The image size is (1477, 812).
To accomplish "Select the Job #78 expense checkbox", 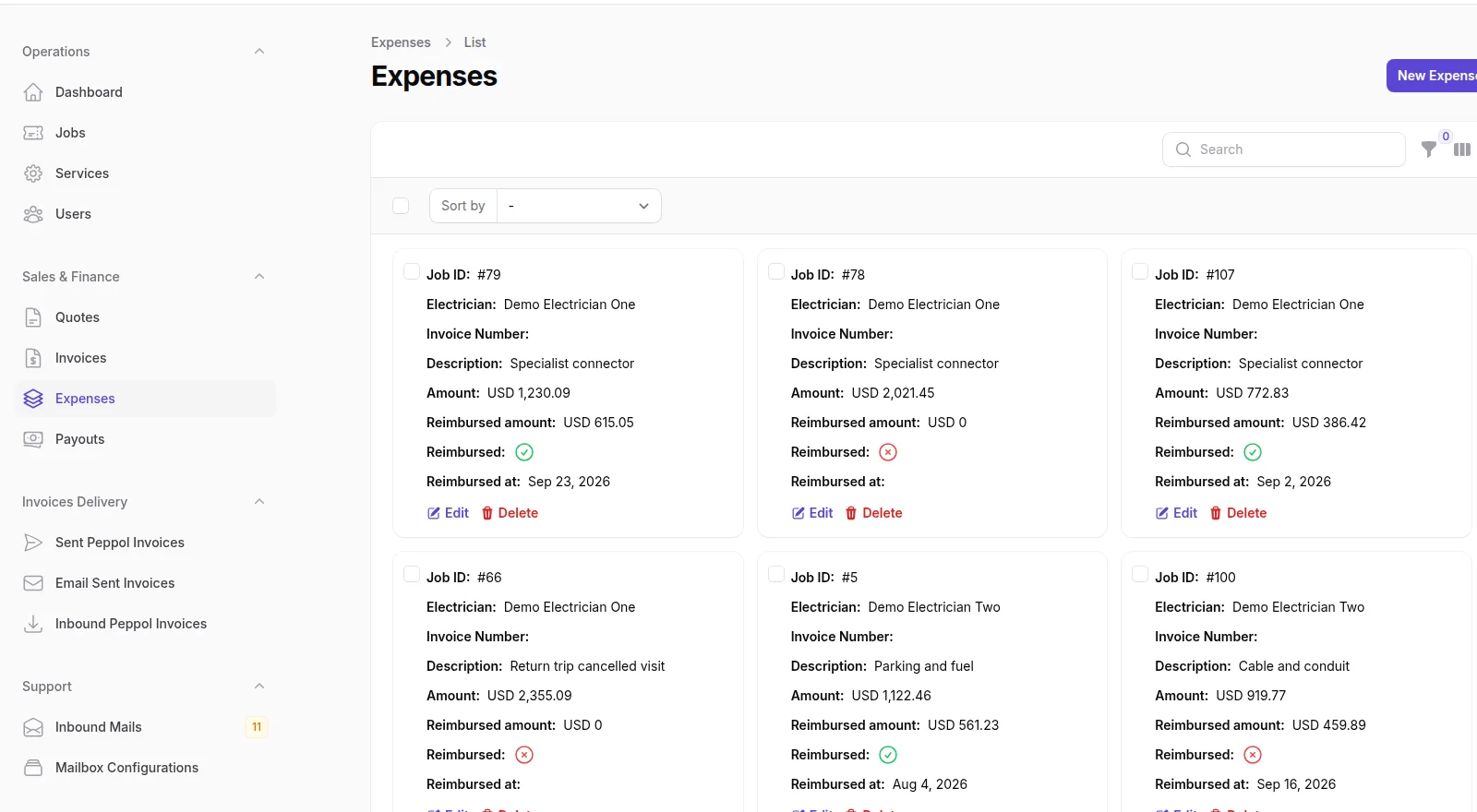I will (776, 271).
